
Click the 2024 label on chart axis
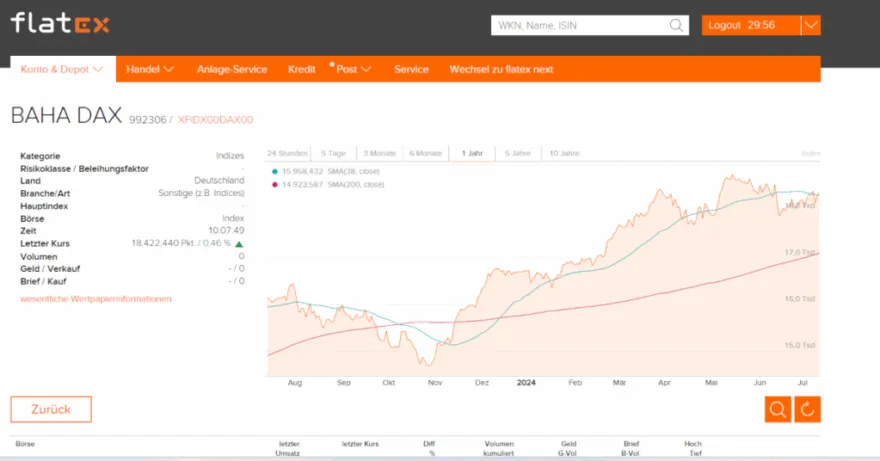pyautogui.click(x=526, y=382)
